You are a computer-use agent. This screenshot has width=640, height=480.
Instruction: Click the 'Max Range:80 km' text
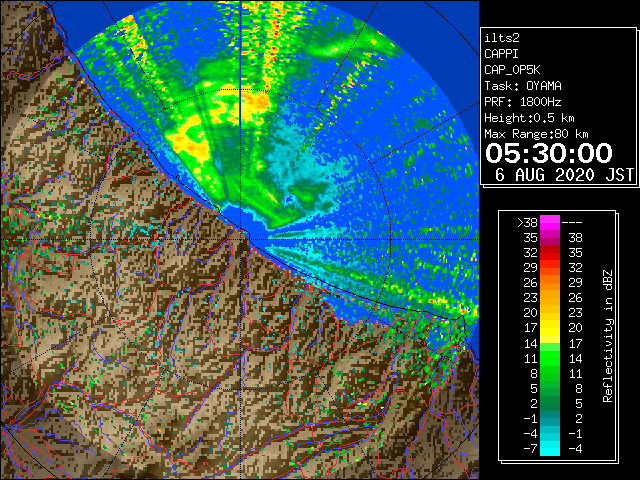(536, 134)
